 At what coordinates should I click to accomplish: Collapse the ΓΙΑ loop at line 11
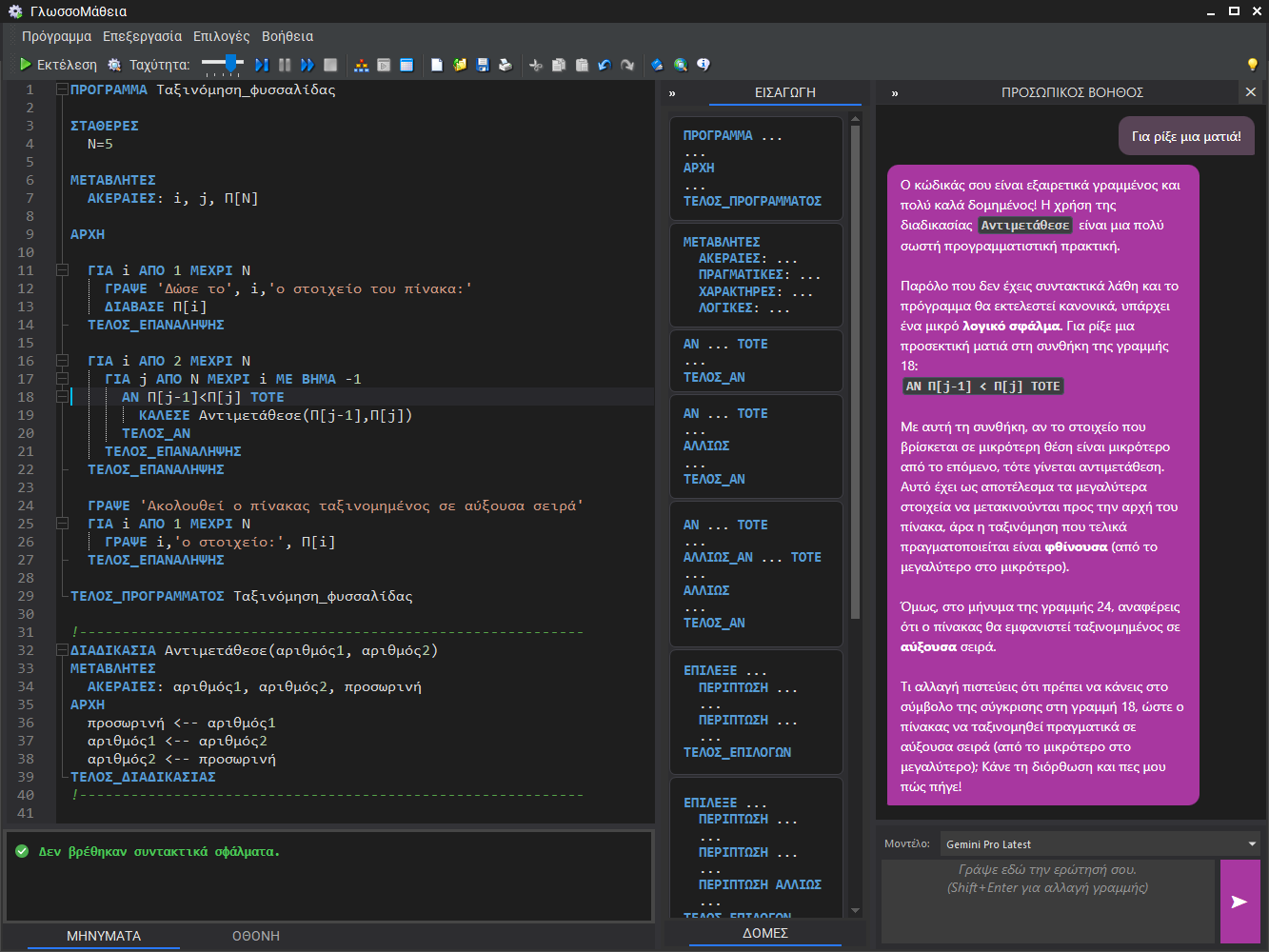(x=62, y=270)
